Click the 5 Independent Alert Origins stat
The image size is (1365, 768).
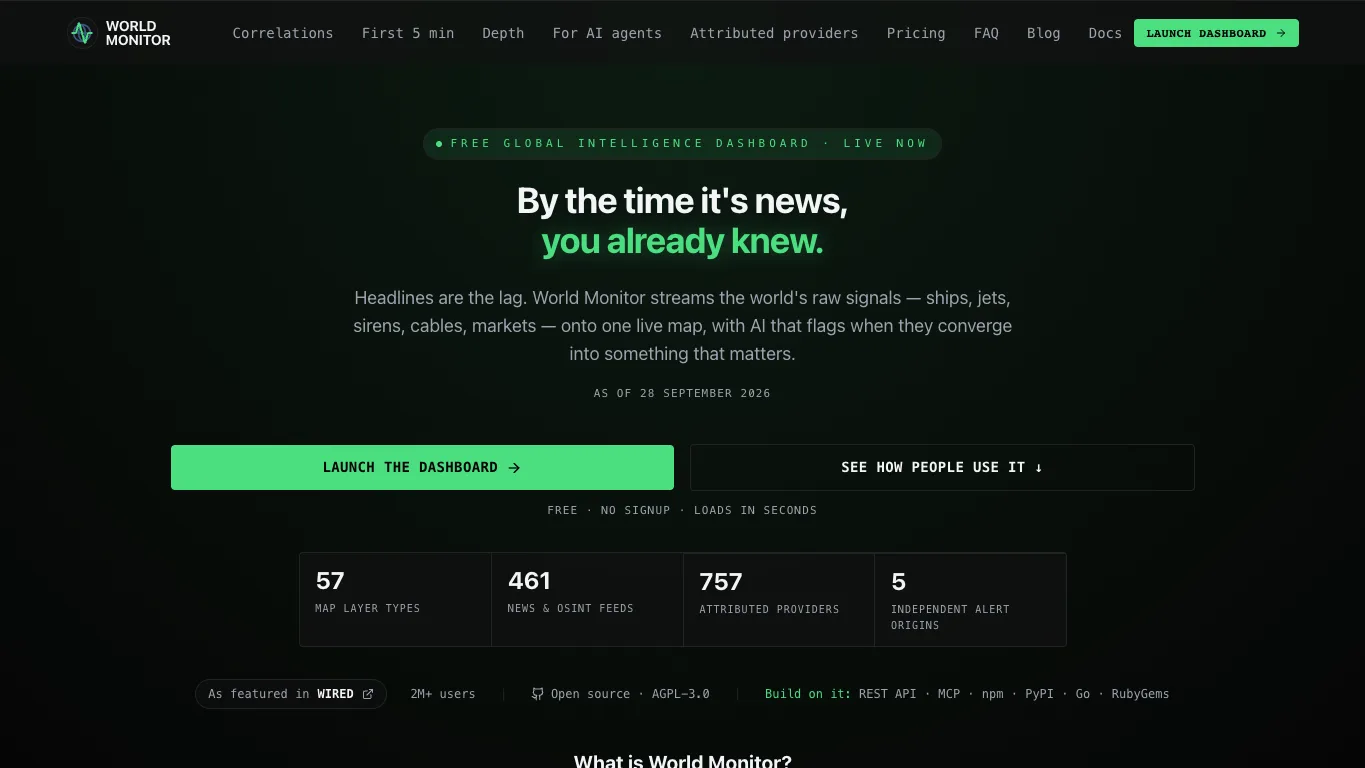point(970,599)
